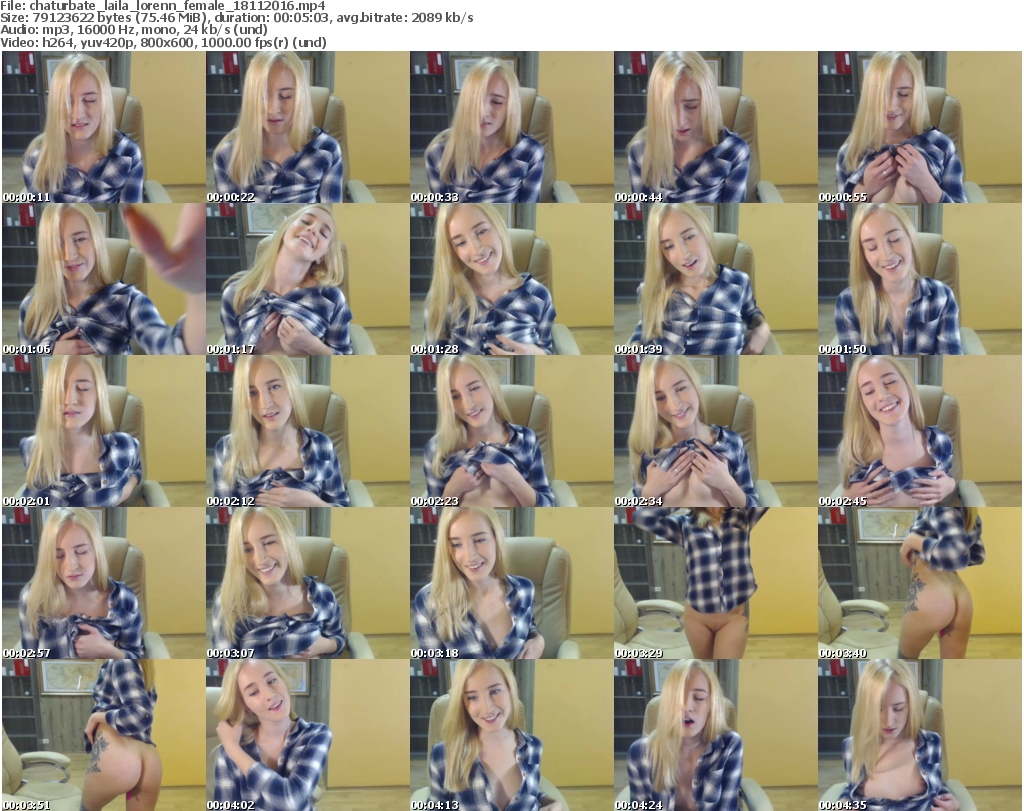Select the thumbnail stamped 00:04:35
Screen dimensions: 1024x811
click(920, 735)
